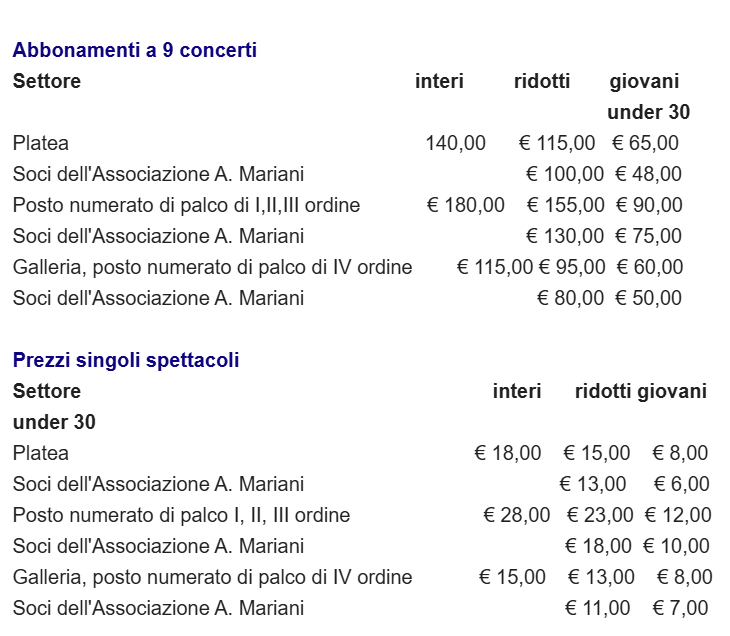Image resolution: width=730 pixels, height=636 pixels.
Task: Click the € 28,00 single palco price
Action: [517, 515]
